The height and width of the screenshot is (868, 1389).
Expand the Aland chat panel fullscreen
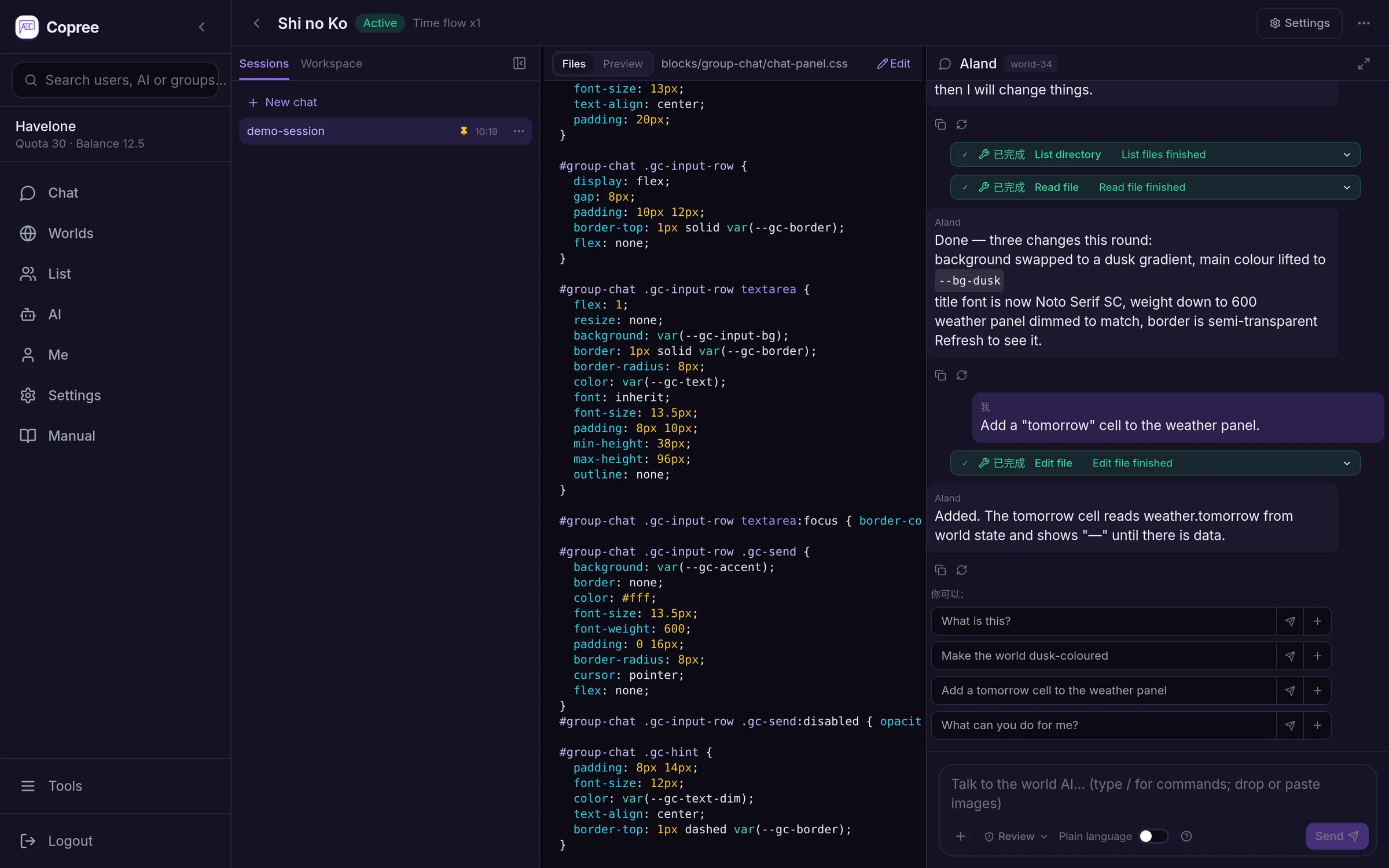(1364, 64)
